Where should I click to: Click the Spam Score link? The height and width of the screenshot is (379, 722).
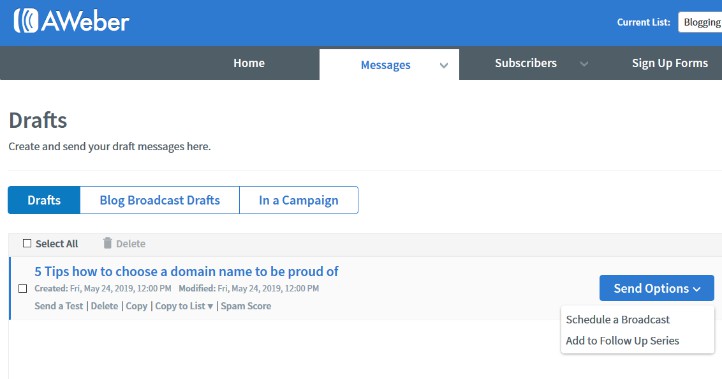click(246, 306)
